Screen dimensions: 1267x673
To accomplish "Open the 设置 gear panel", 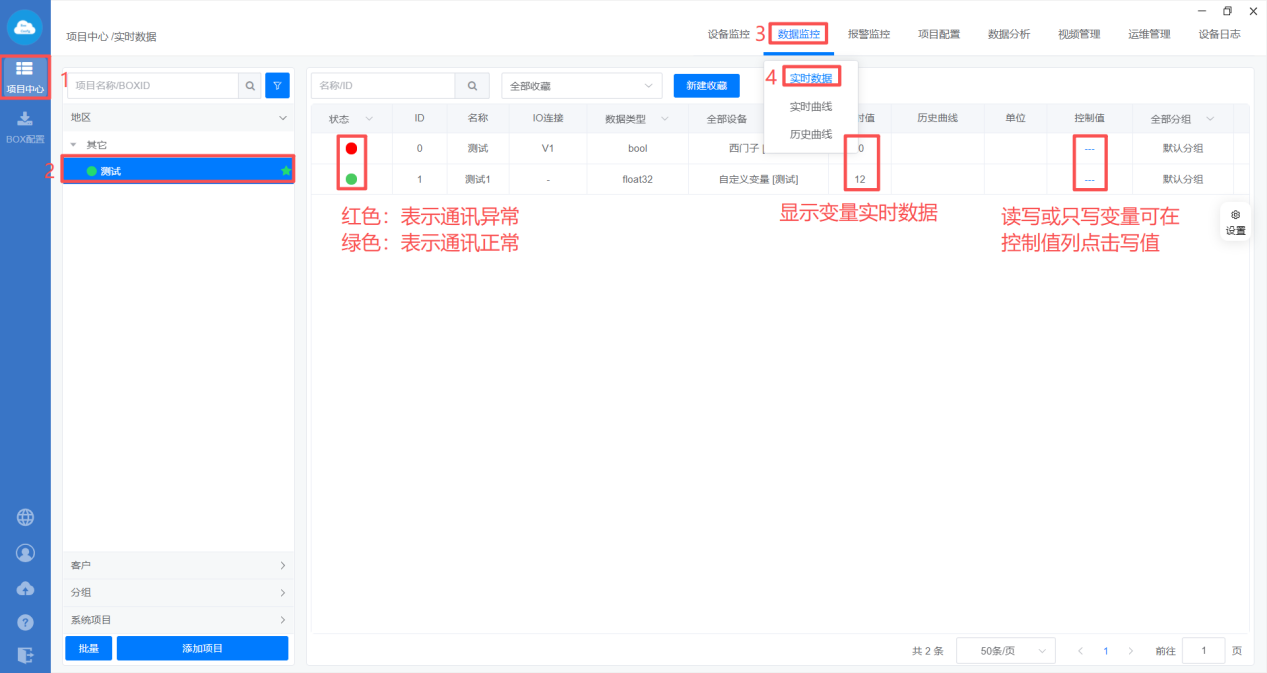I will pos(1235,222).
